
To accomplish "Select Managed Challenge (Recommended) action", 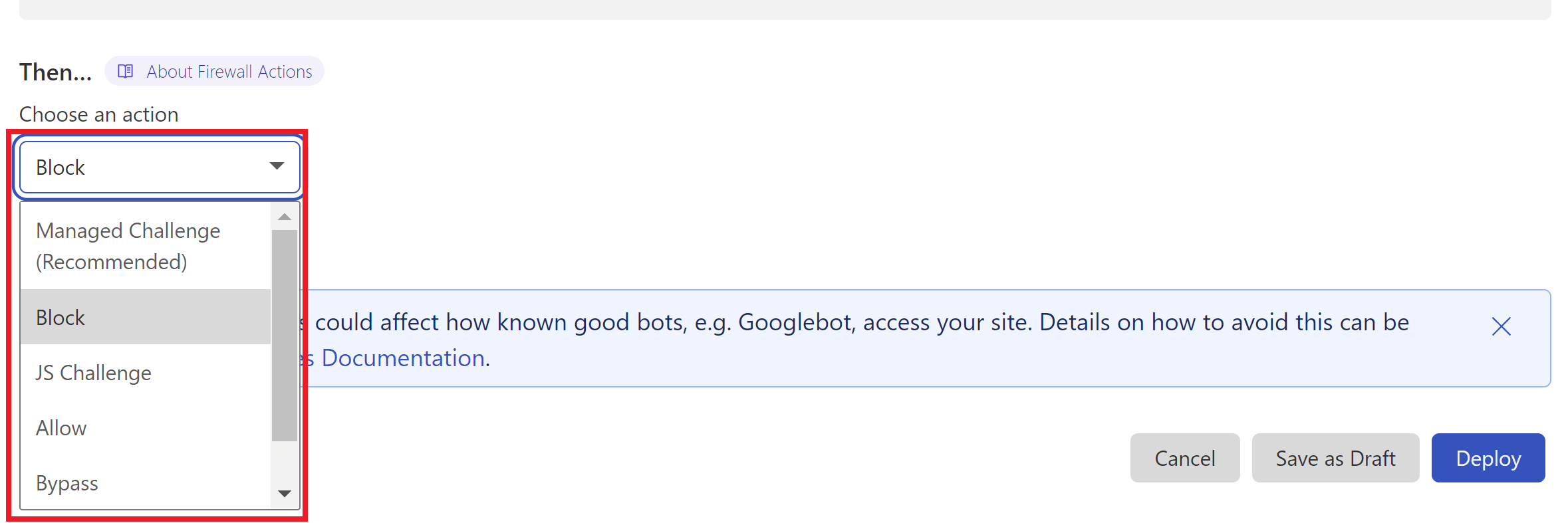I will 128,246.
